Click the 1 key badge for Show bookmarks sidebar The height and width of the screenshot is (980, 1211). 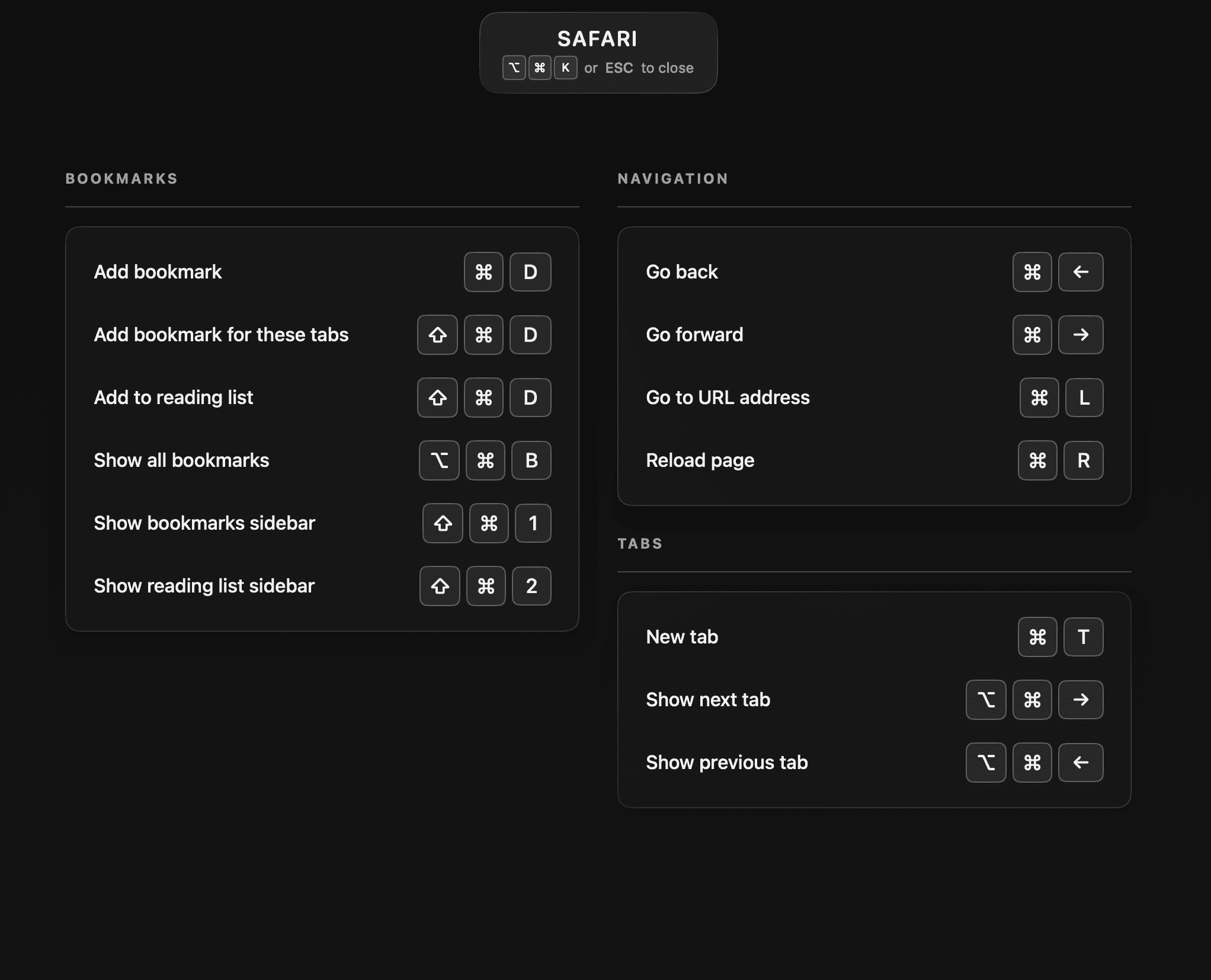532,523
